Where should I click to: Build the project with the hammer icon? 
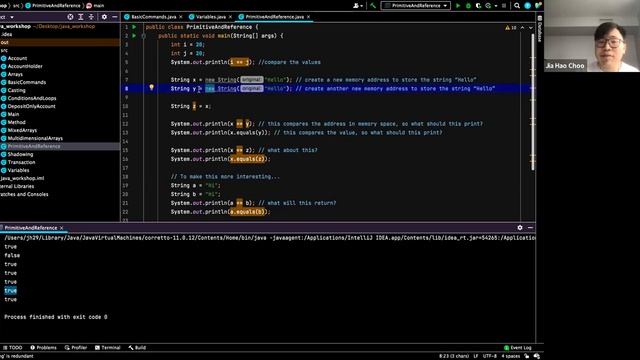coord(373,6)
